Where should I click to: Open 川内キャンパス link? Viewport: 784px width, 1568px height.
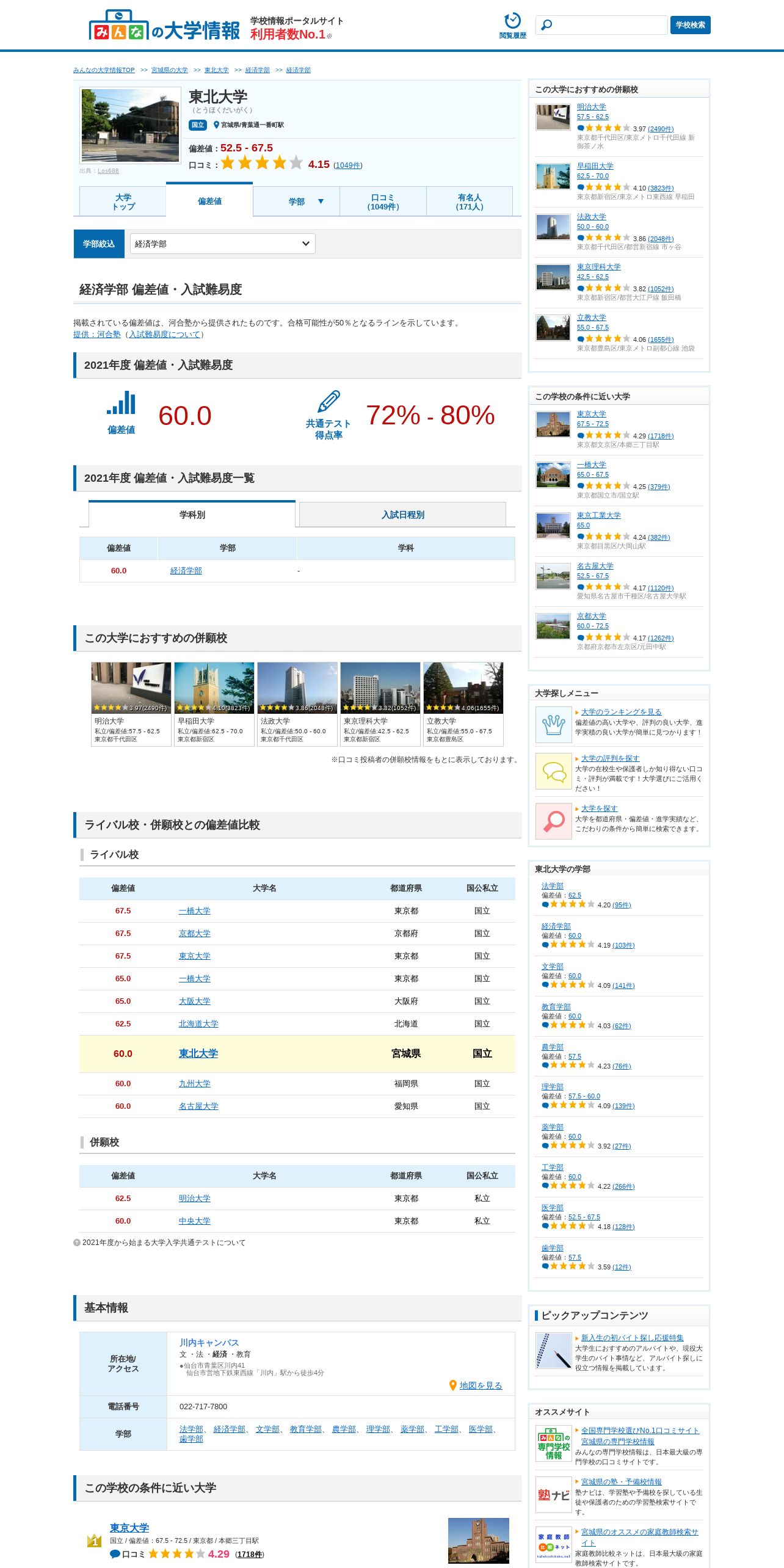click(x=209, y=1343)
